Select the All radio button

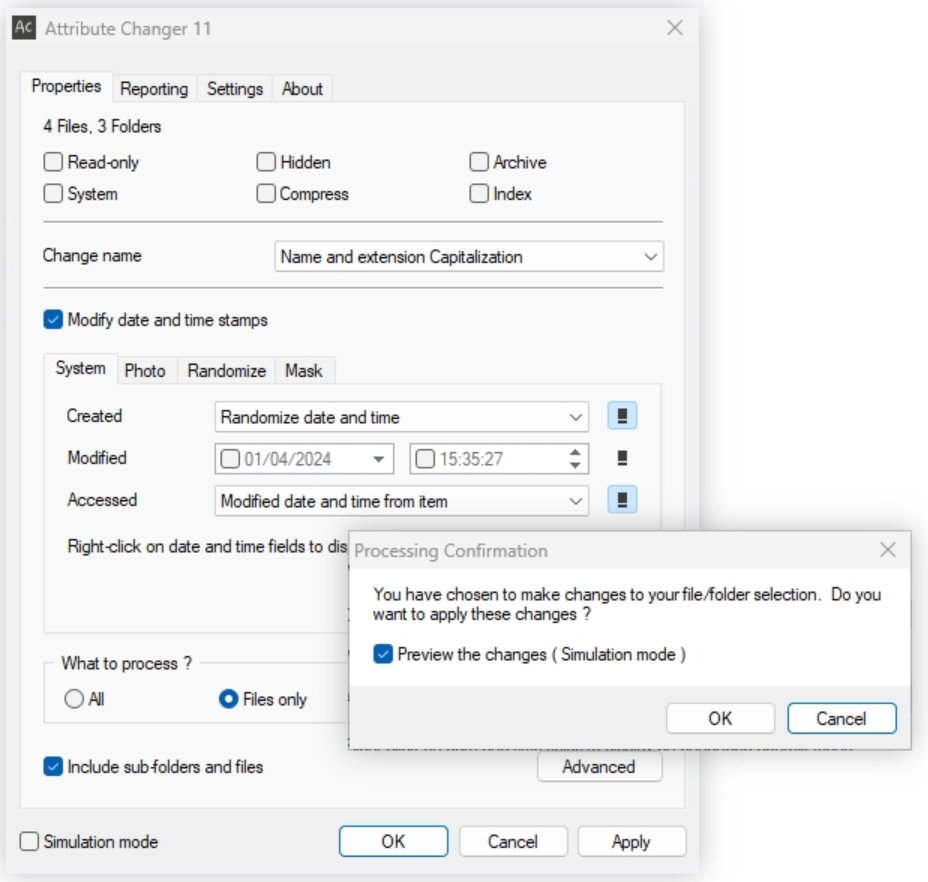tap(74, 699)
